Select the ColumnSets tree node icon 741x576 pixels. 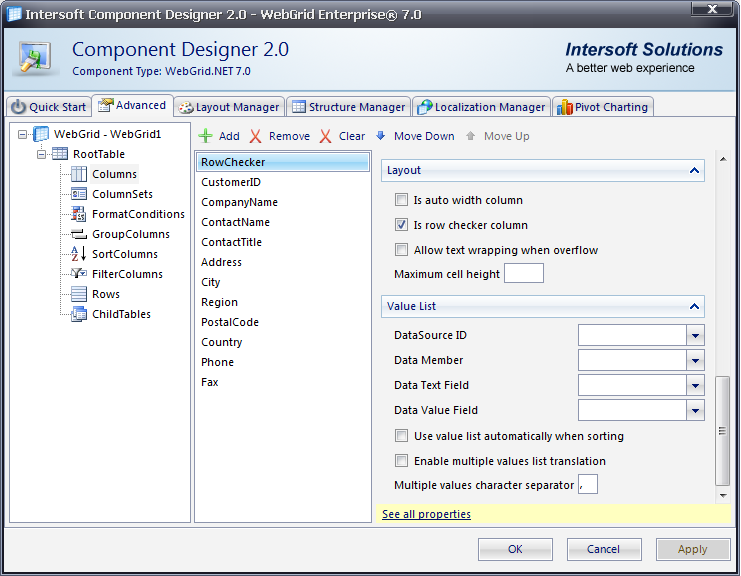pyautogui.click(x=79, y=194)
